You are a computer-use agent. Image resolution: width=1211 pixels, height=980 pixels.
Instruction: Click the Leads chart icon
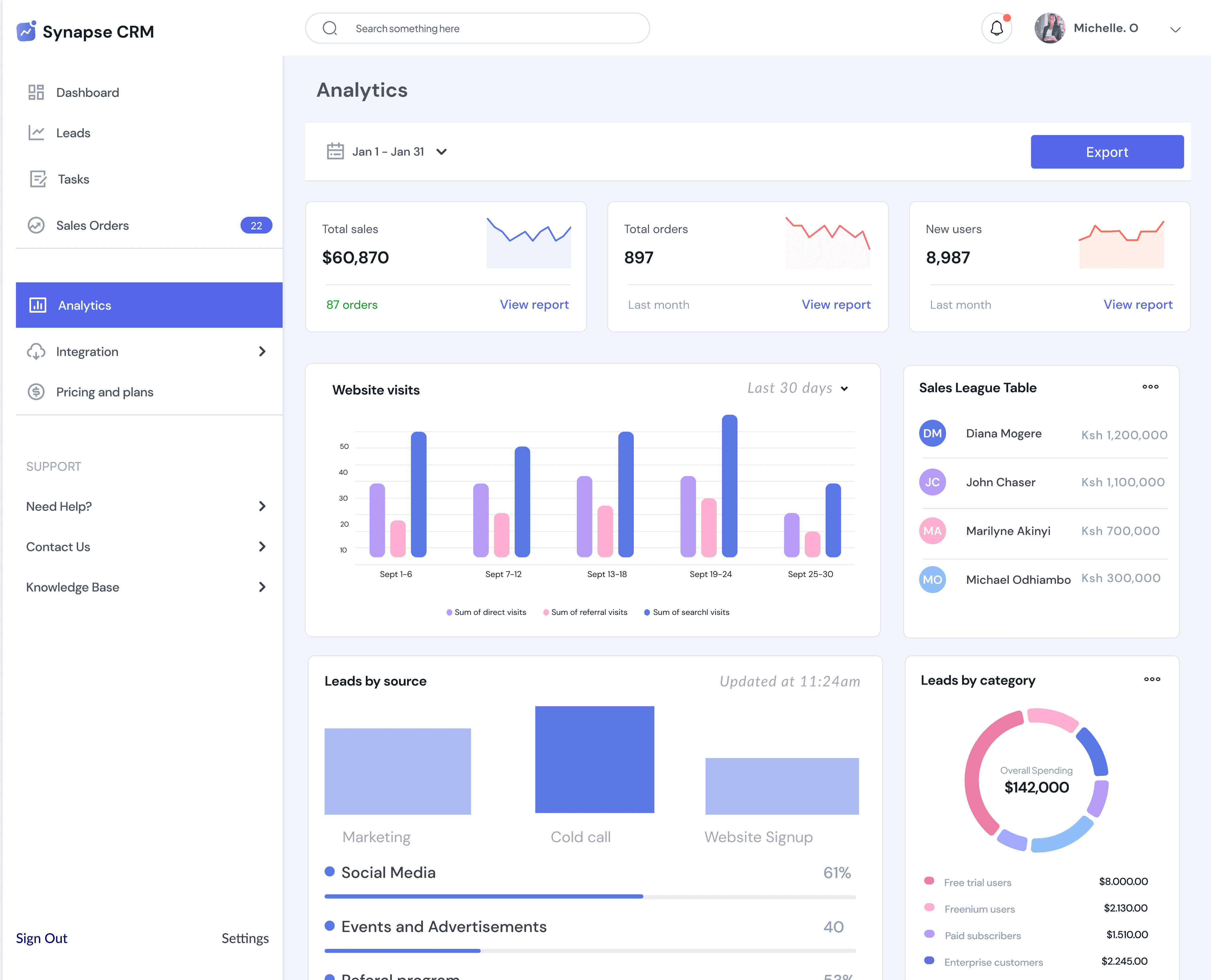pos(36,133)
